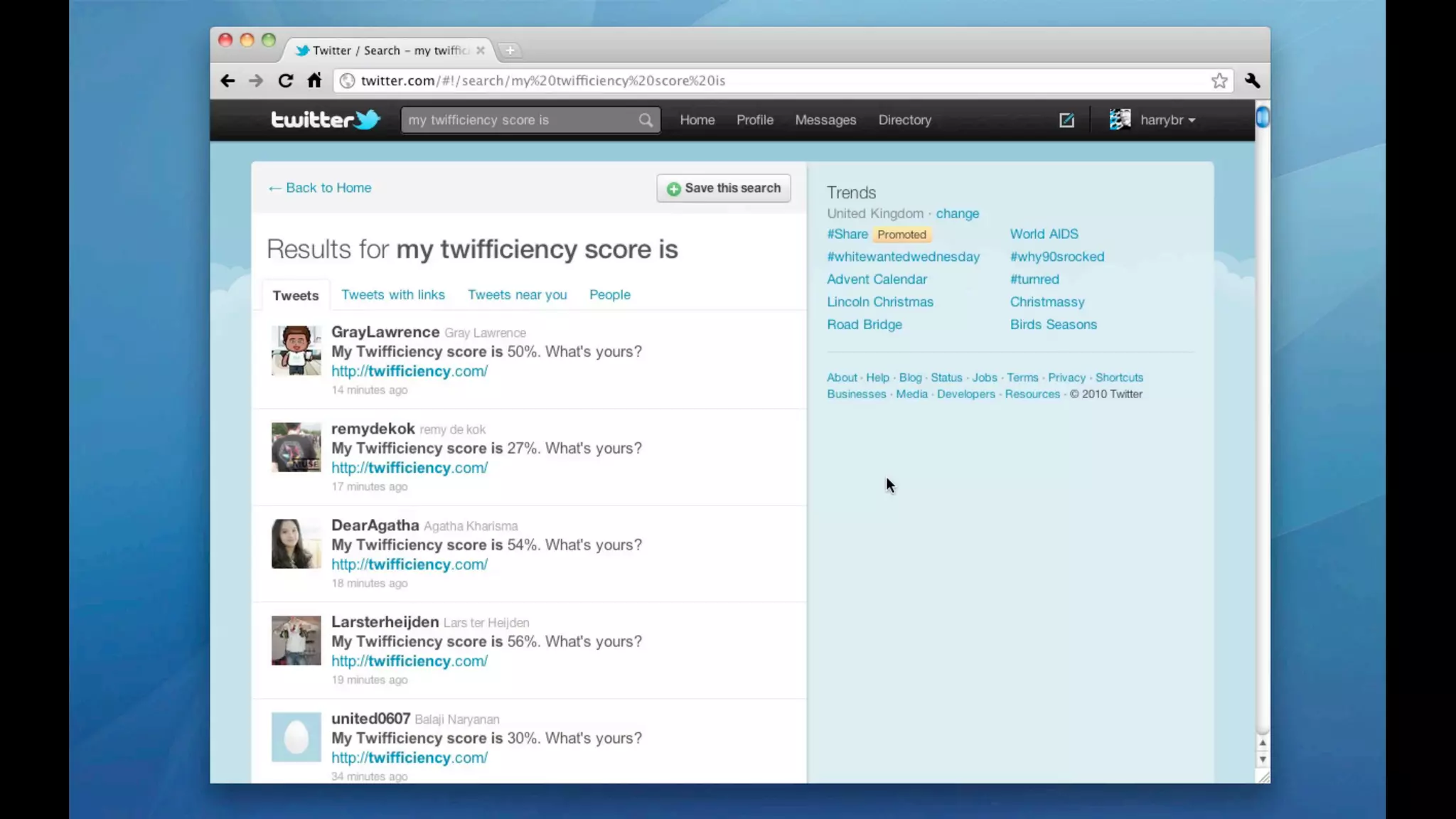Reload the page with refresh icon

point(286,81)
